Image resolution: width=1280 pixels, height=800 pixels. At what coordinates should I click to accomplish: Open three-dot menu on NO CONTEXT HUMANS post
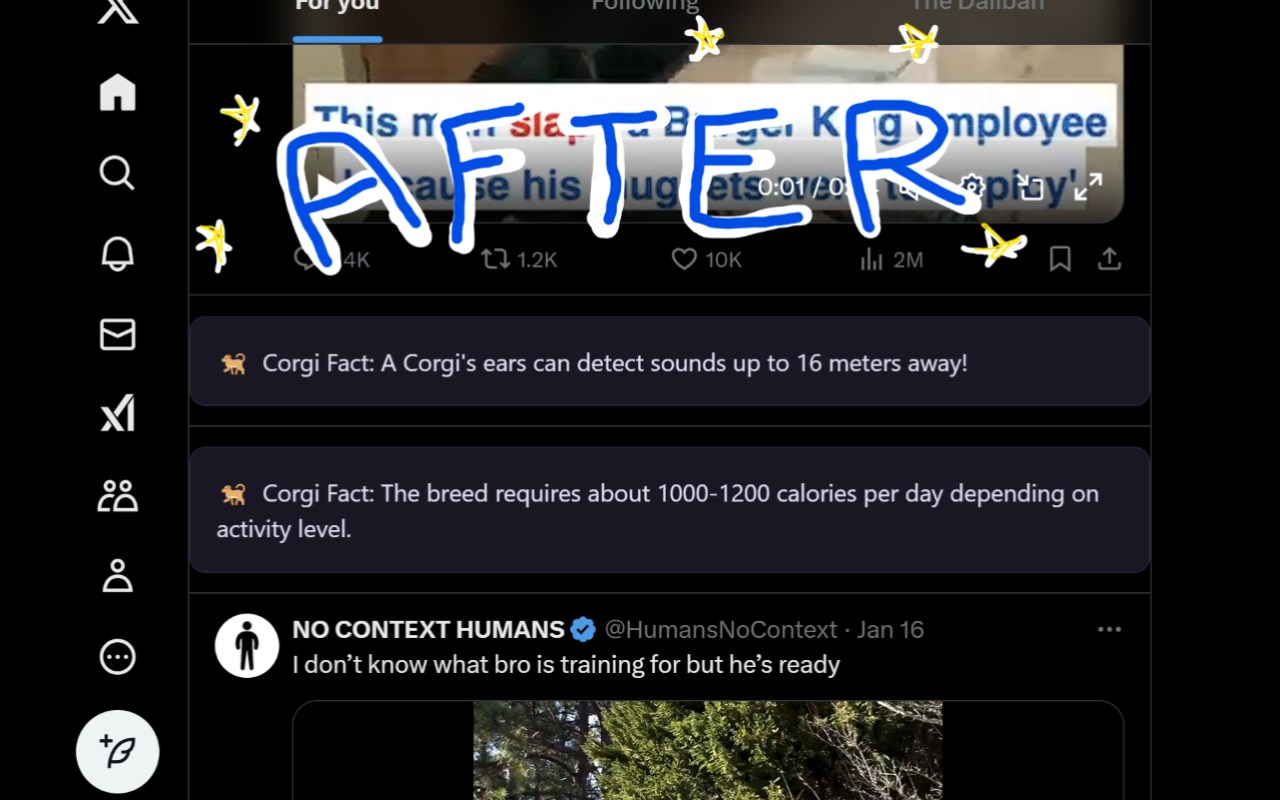pos(1109,629)
